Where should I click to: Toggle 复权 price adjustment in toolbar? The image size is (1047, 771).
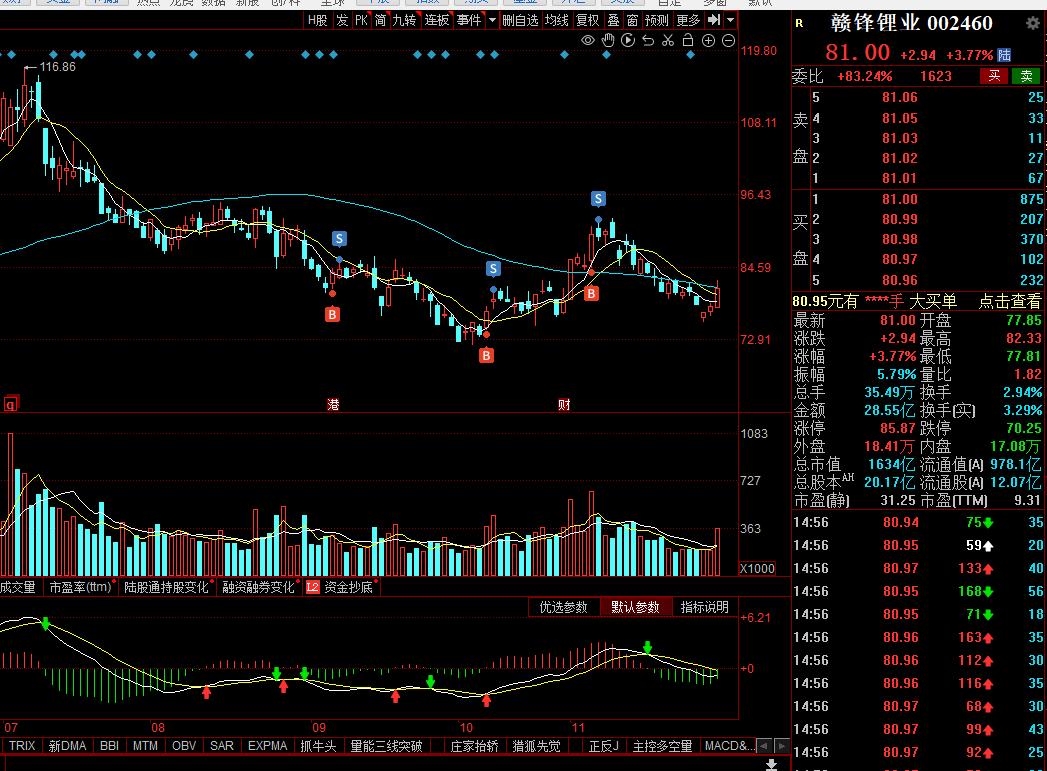pyautogui.click(x=587, y=20)
